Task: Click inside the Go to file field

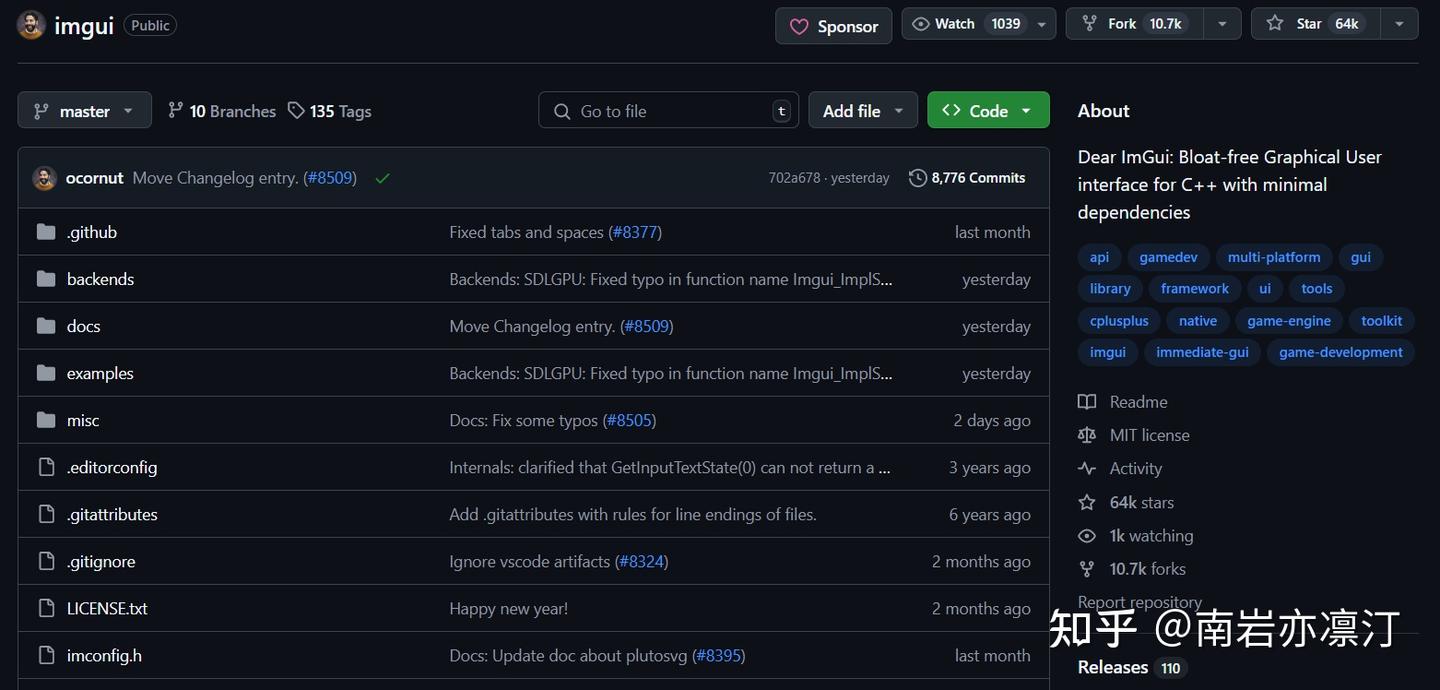Action: point(660,110)
